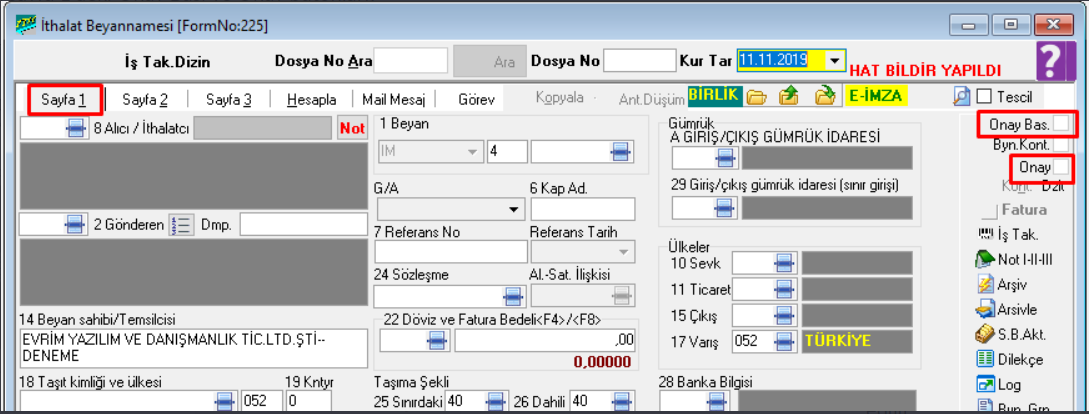Open country lookup for 11 Ticaret

point(784,290)
